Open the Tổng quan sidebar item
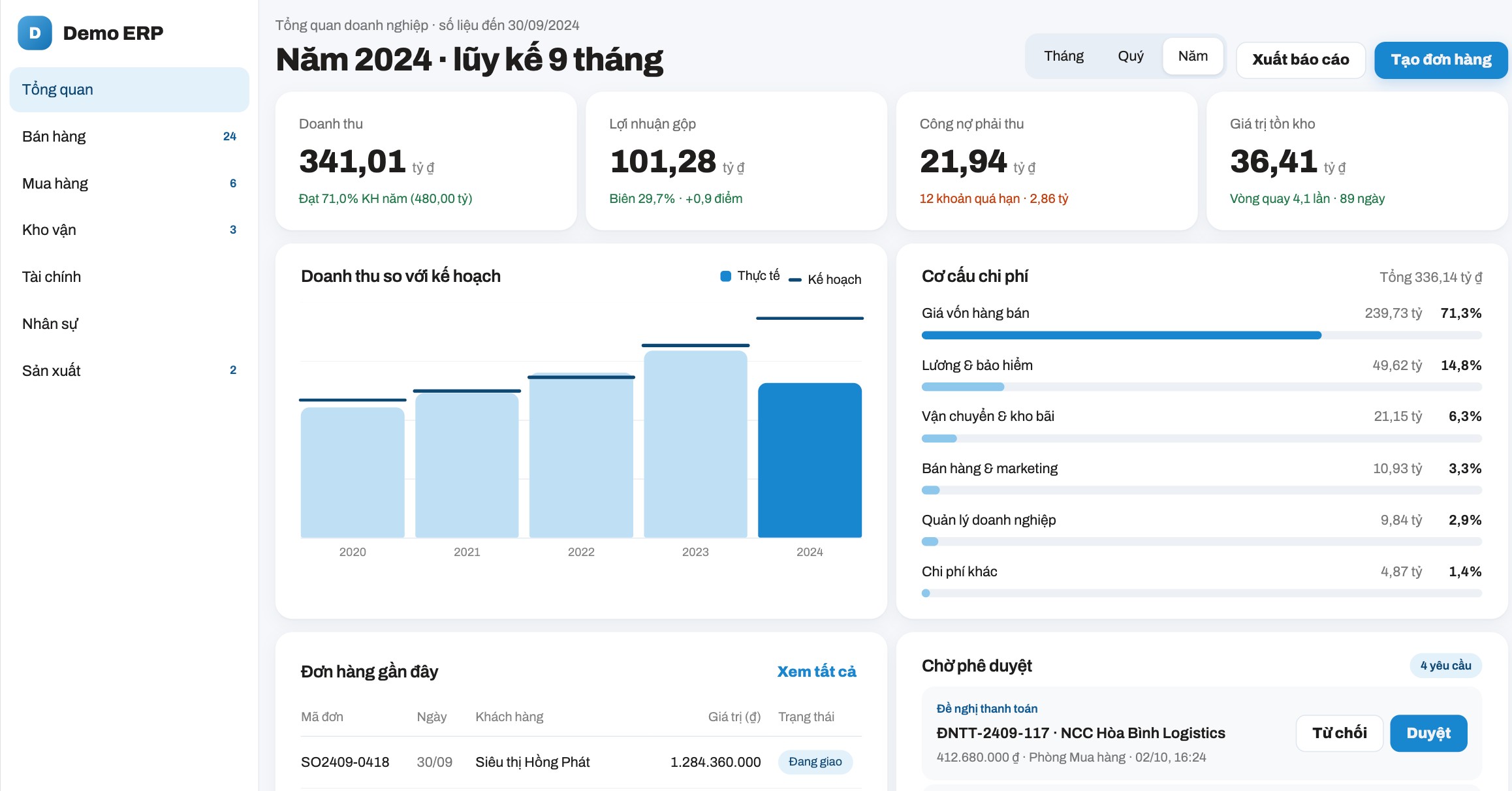Viewport: 1512px width, 791px height. (x=129, y=89)
